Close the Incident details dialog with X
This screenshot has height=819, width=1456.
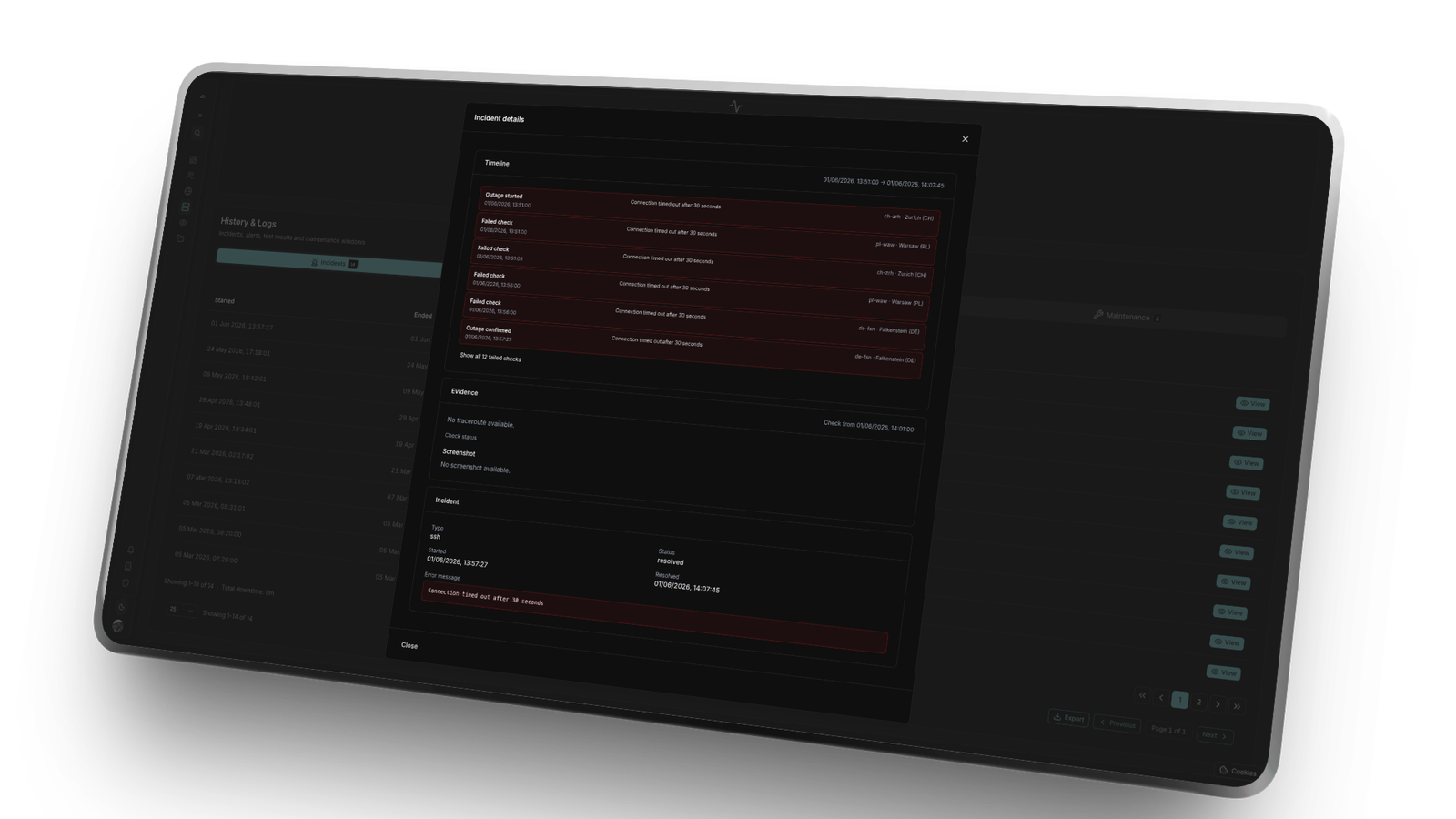[966, 139]
